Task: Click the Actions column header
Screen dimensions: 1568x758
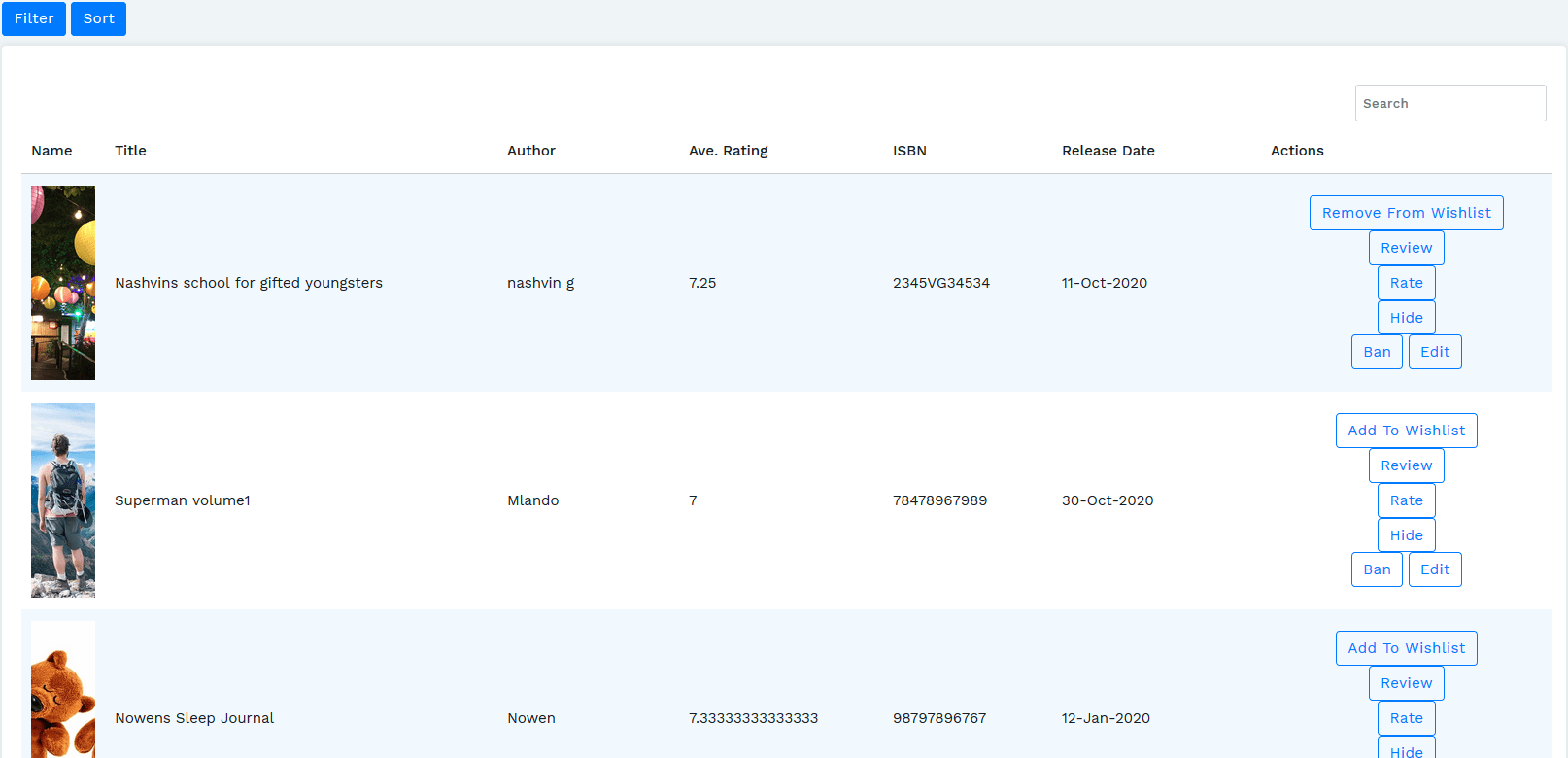Action: (1297, 151)
